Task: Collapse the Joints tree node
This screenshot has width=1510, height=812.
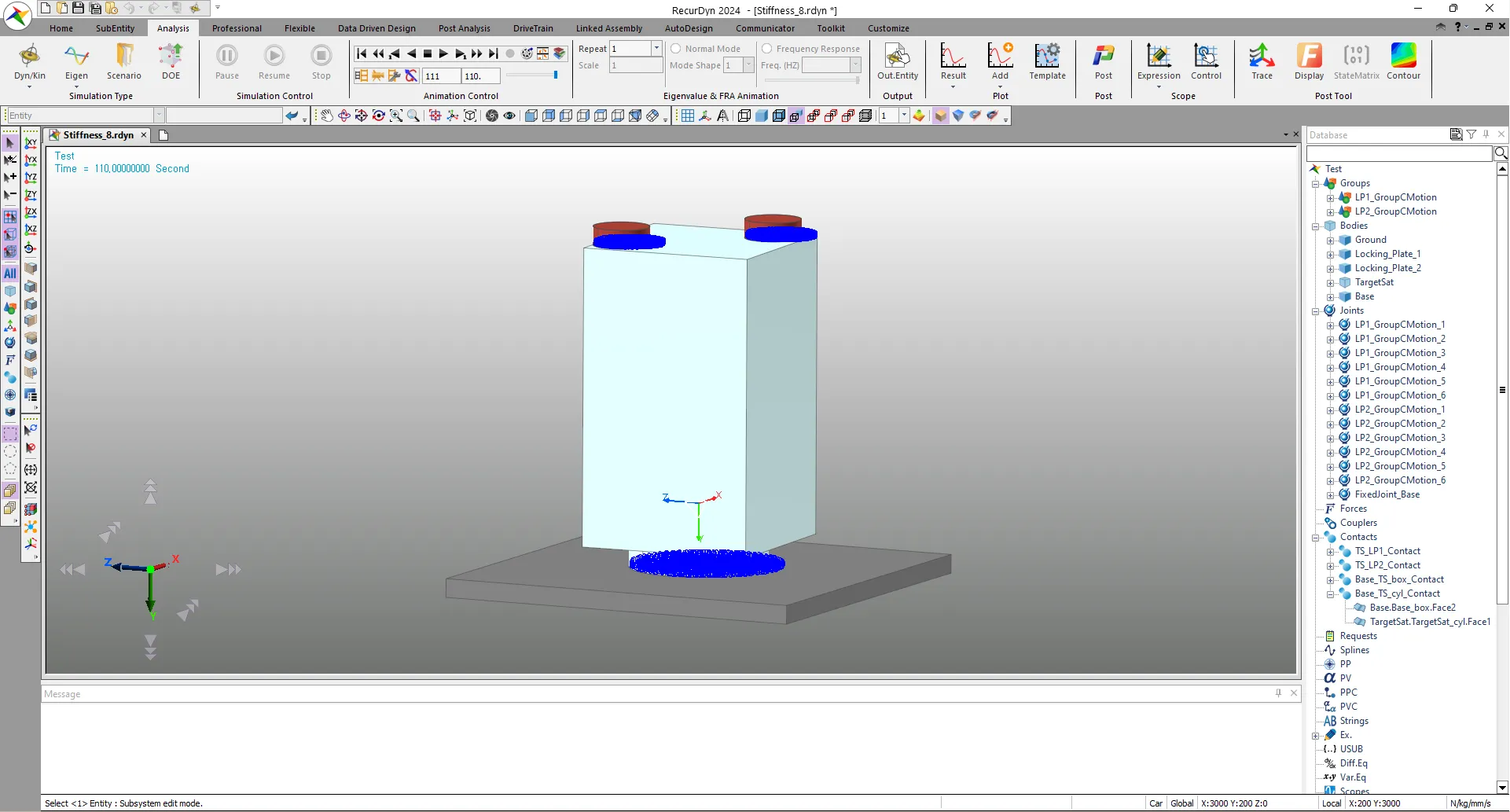Action: [x=1315, y=311]
